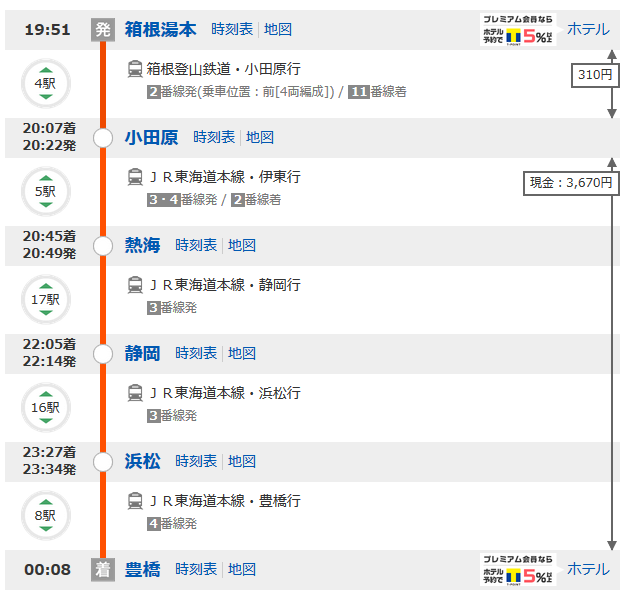
Task: Click the train icon for the 浜松行 line
Action: [135, 393]
